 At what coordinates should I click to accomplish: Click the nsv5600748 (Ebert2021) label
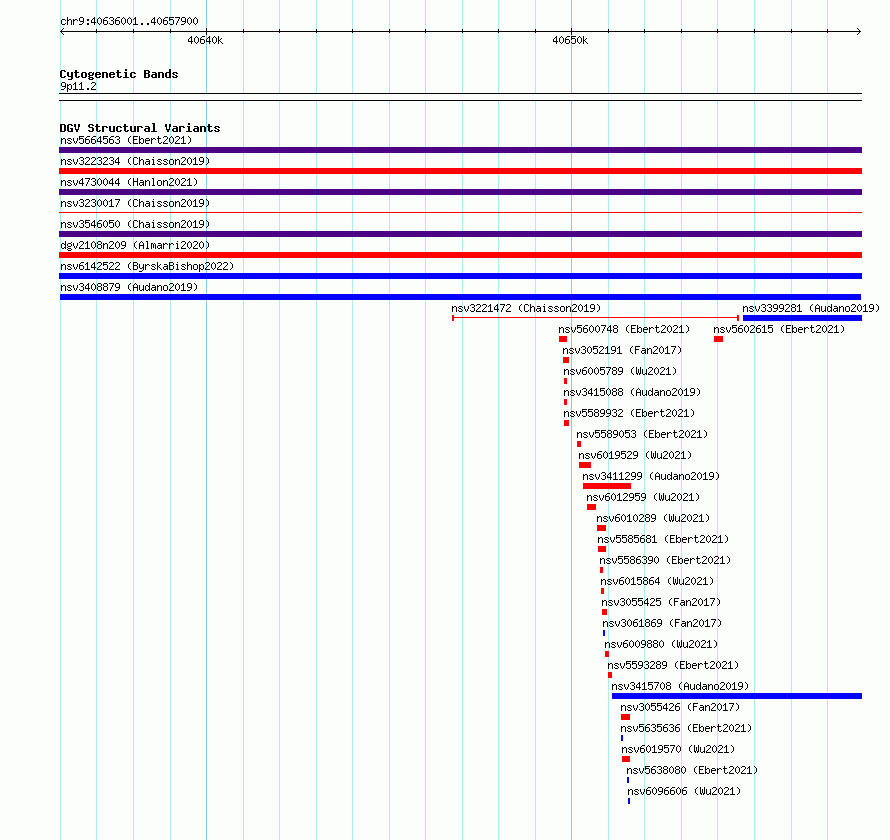click(x=624, y=329)
